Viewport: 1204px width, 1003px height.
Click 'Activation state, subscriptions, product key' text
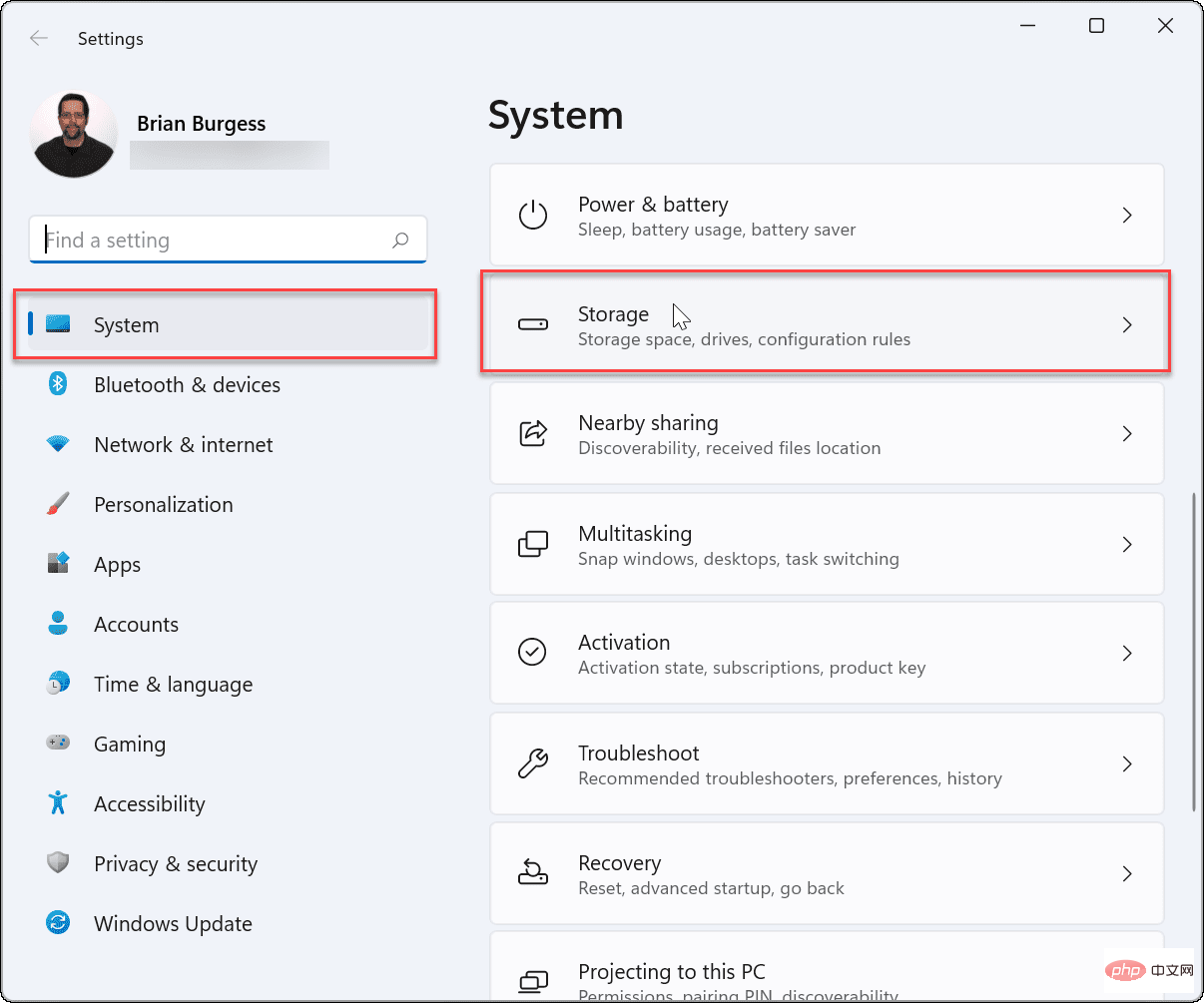pos(752,668)
